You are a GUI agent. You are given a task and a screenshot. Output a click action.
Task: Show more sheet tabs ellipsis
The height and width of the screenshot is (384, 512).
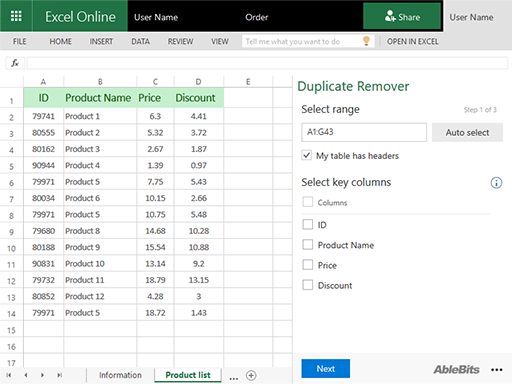coord(234,378)
